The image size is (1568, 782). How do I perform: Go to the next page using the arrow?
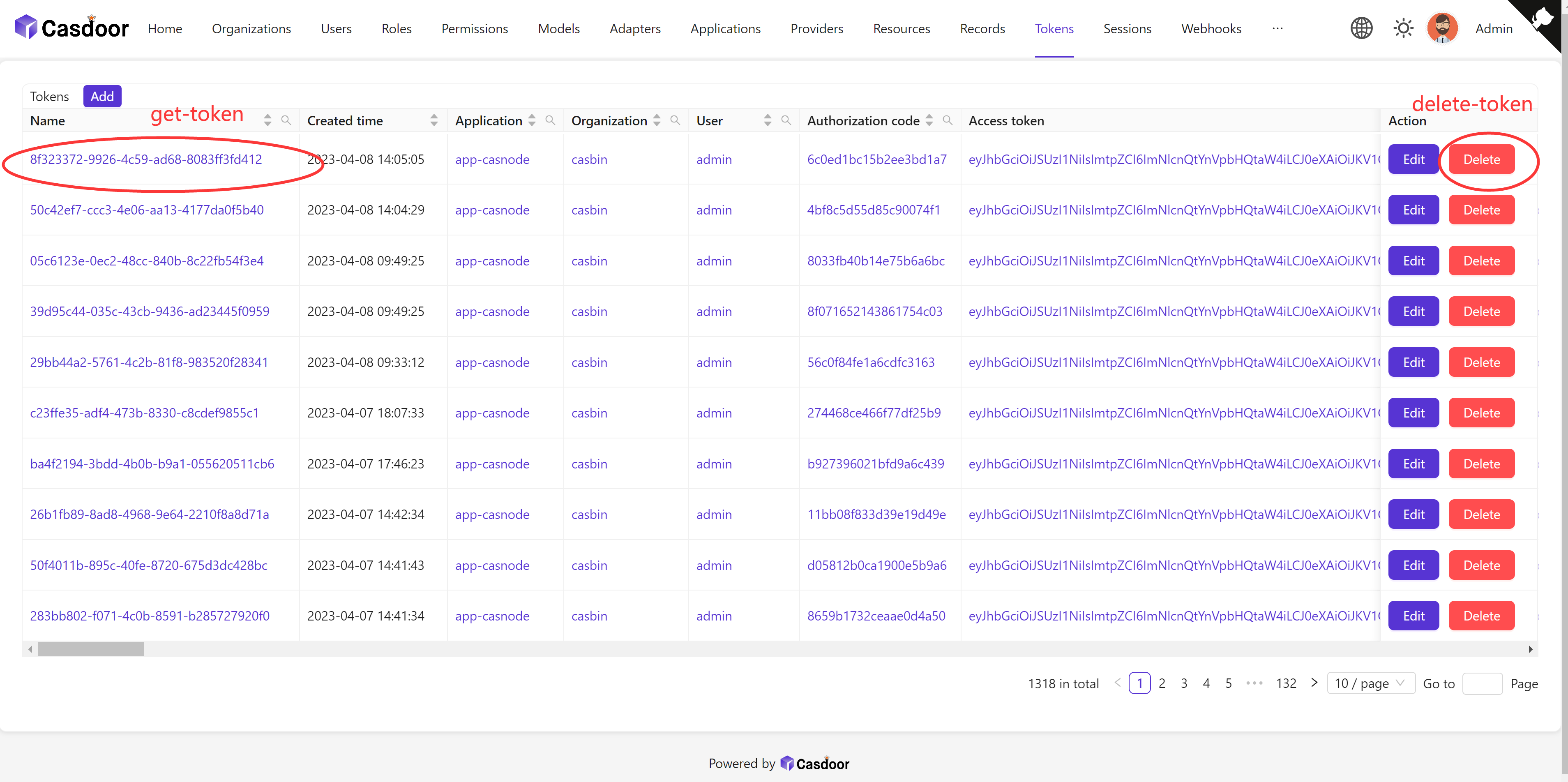[x=1314, y=683]
